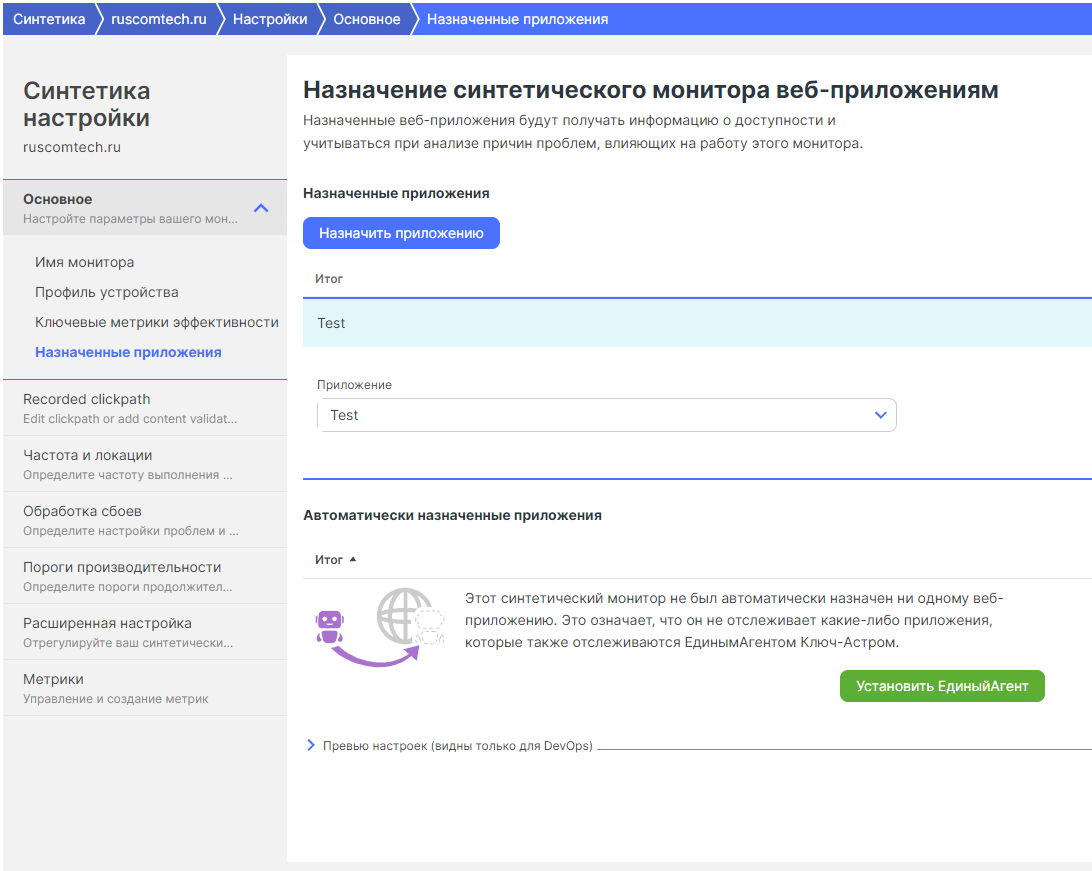
Task: Click Синтетика breadcrumb
Action: (x=49, y=19)
